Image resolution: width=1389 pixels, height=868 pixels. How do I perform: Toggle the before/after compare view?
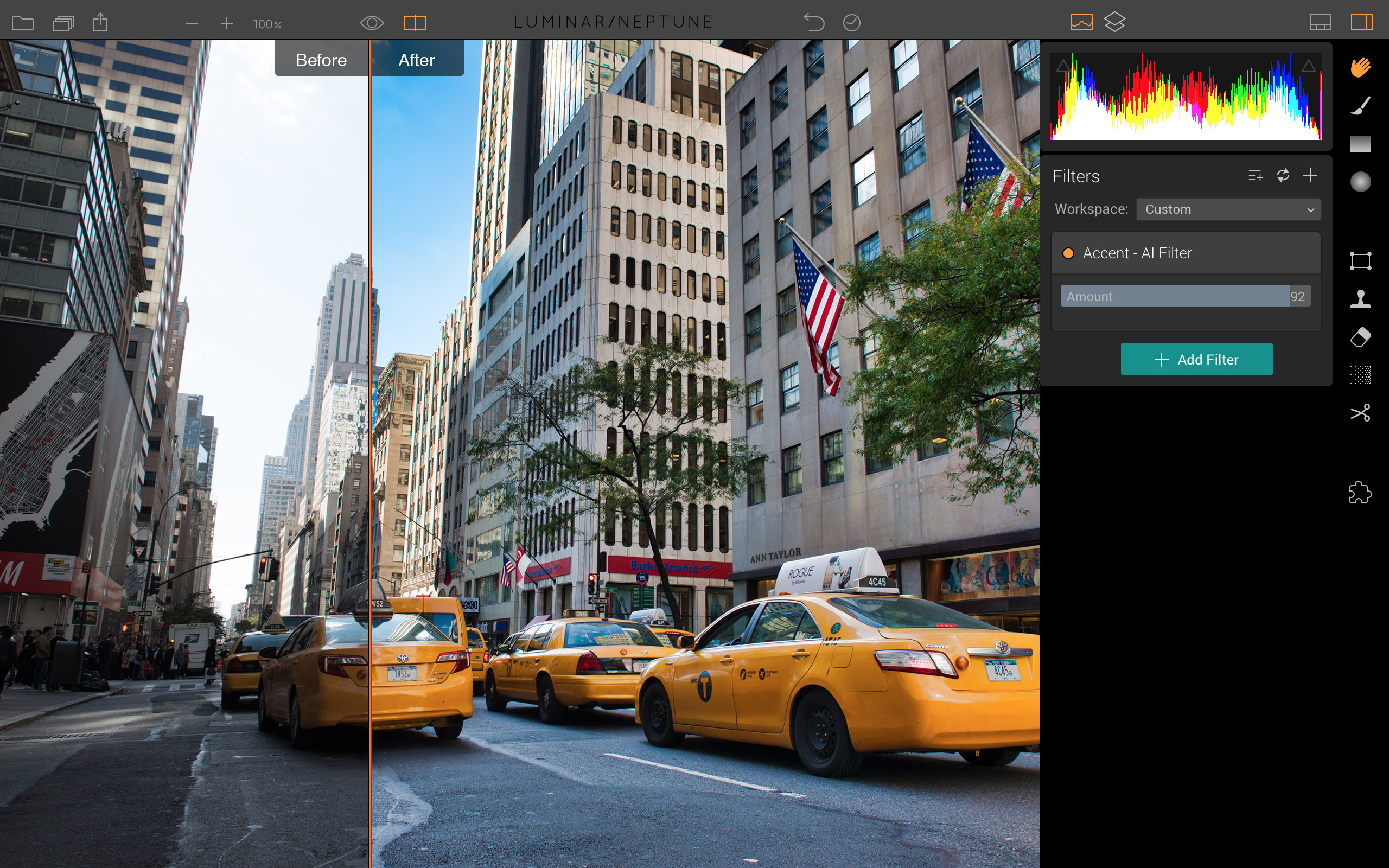click(415, 23)
